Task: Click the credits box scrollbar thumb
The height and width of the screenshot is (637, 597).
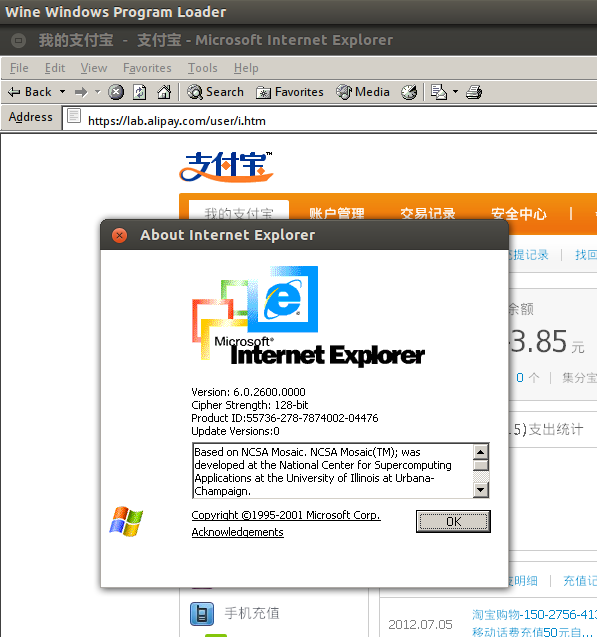Action: coord(481,465)
